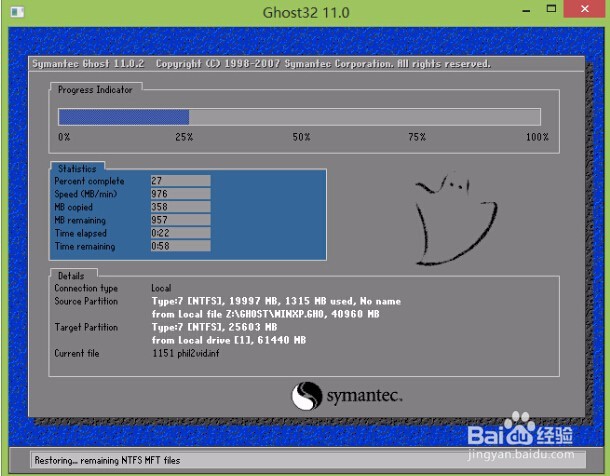Click the Time elapsed value 0:22

[181, 233]
